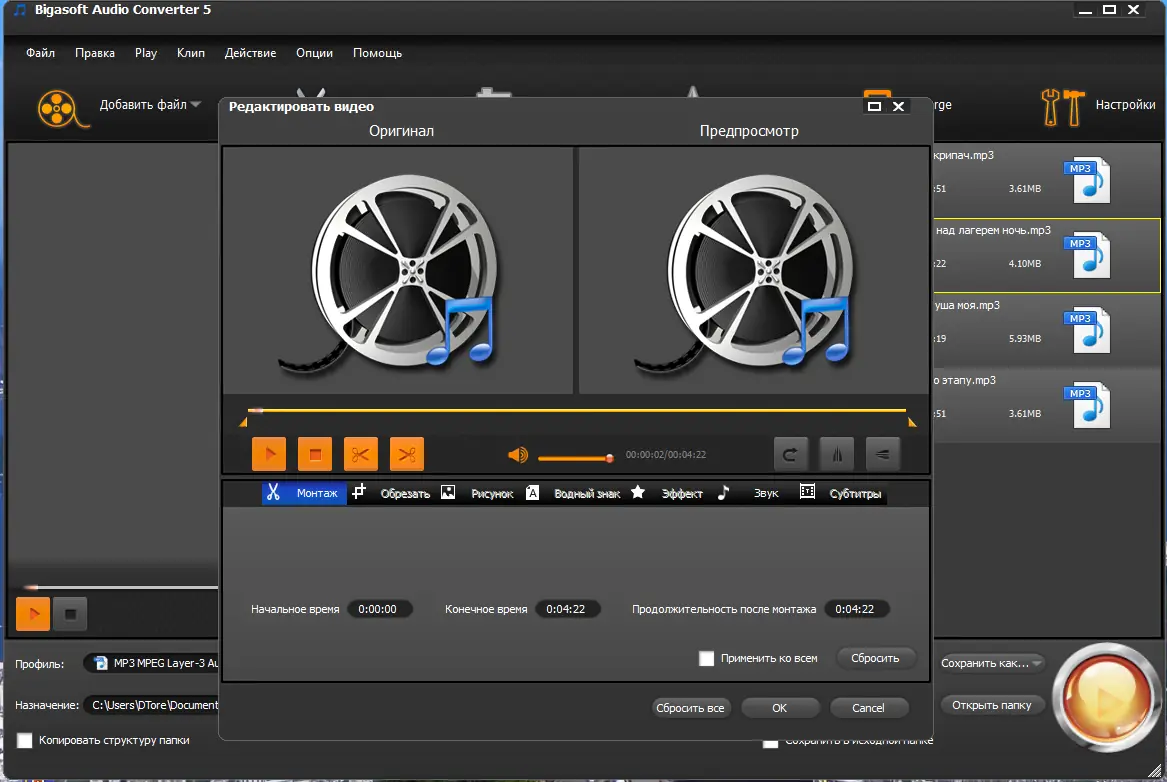Screen dimensions: 1167x782
Task: Click the play button in main window
Action: point(33,614)
